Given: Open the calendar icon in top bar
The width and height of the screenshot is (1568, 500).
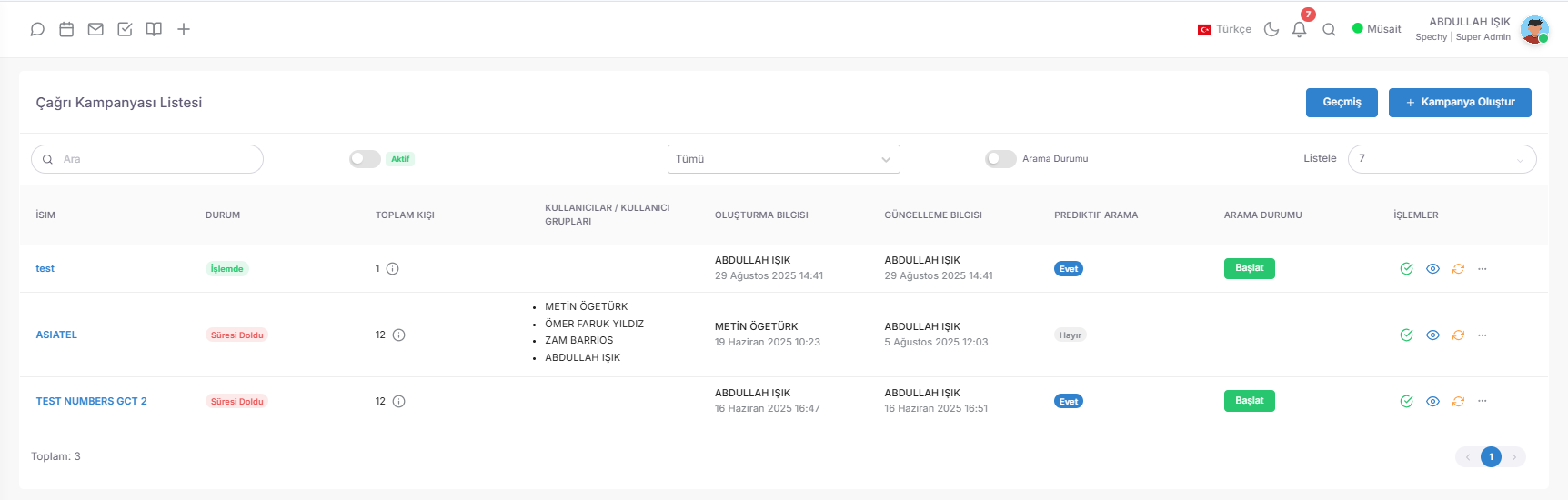Looking at the screenshot, I should pyautogui.click(x=66, y=29).
